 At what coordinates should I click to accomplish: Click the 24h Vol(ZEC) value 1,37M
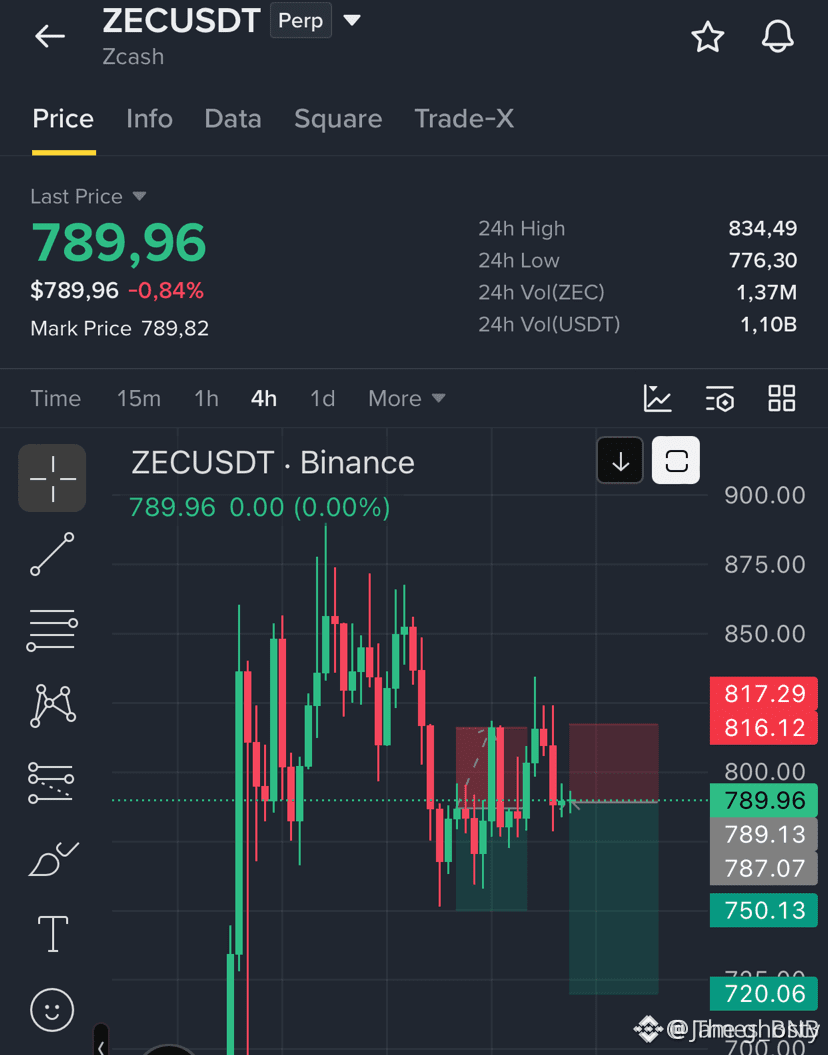(766, 292)
